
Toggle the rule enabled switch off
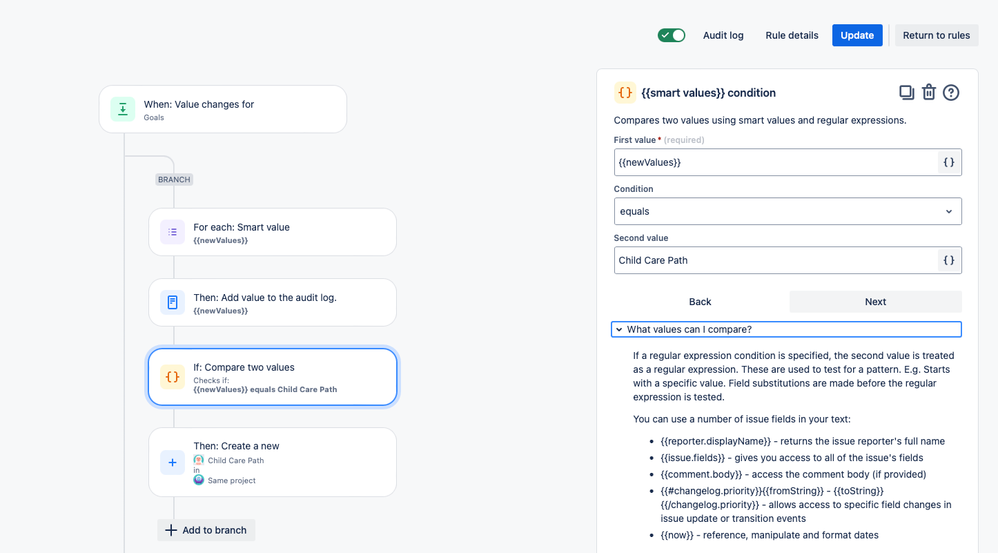(671, 35)
